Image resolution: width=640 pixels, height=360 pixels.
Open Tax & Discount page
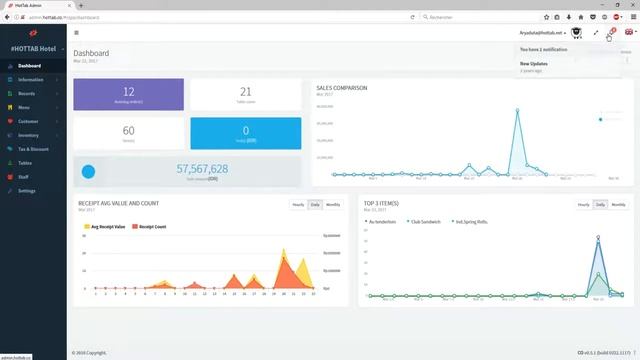33,149
